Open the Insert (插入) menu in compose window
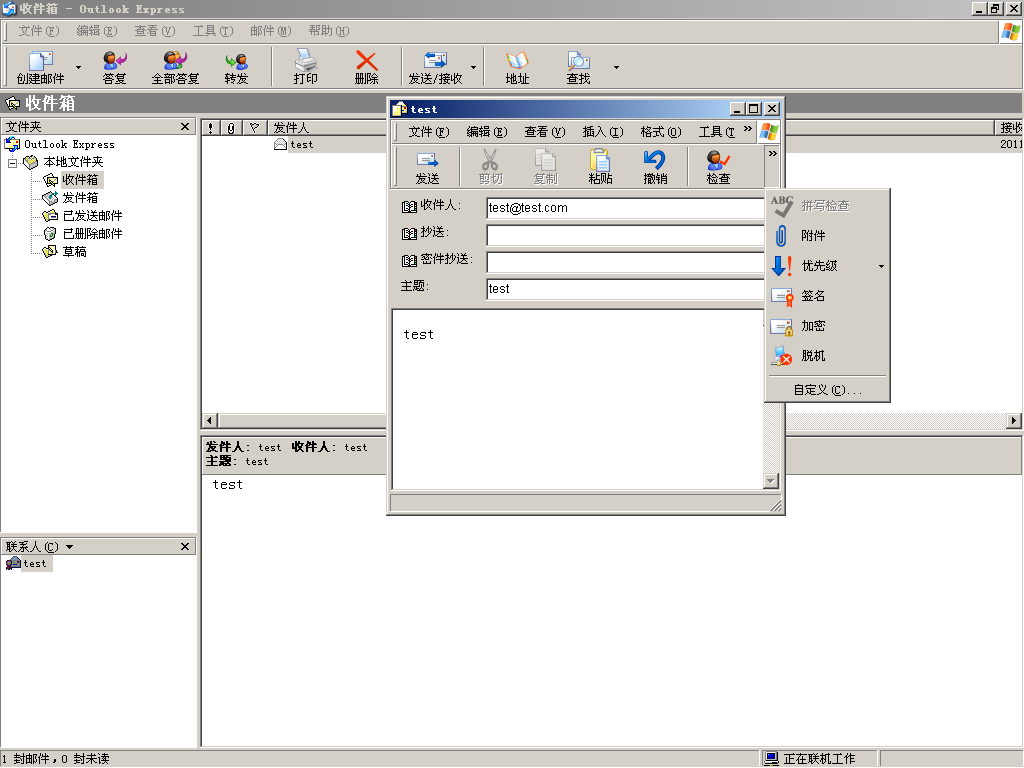 tap(603, 132)
